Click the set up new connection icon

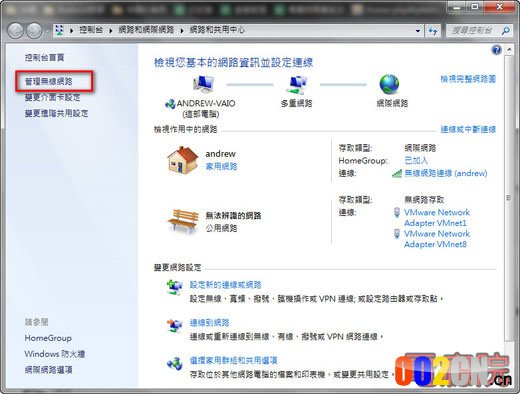[x=175, y=287]
